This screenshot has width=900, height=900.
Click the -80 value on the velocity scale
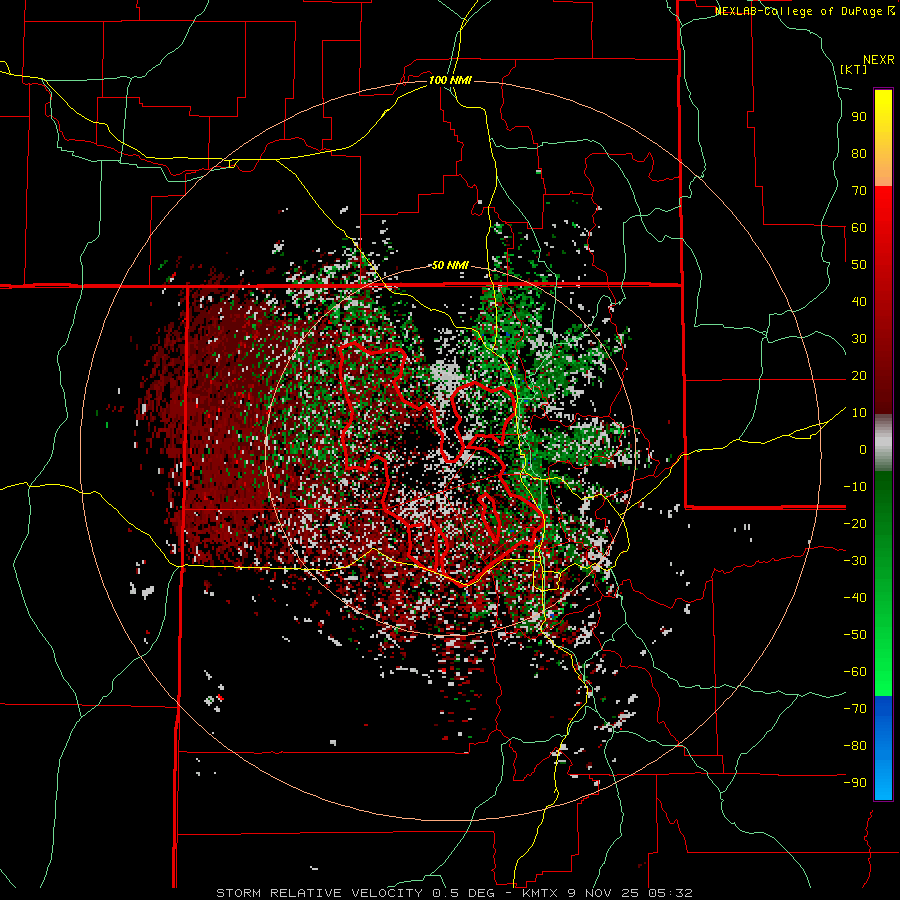pyautogui.click(x=855, y=746)
